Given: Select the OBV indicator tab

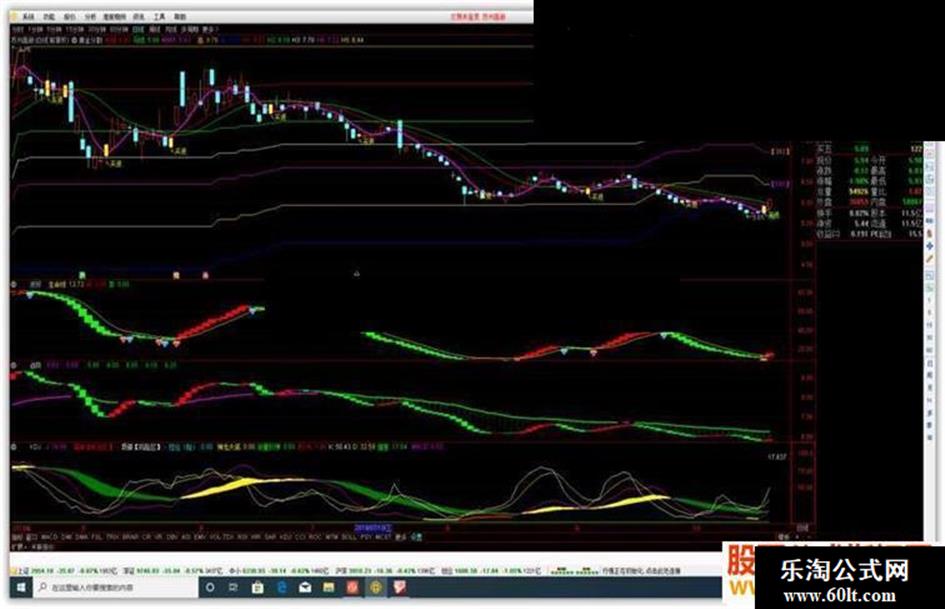Looking at the screenshot, I should 171,536.
